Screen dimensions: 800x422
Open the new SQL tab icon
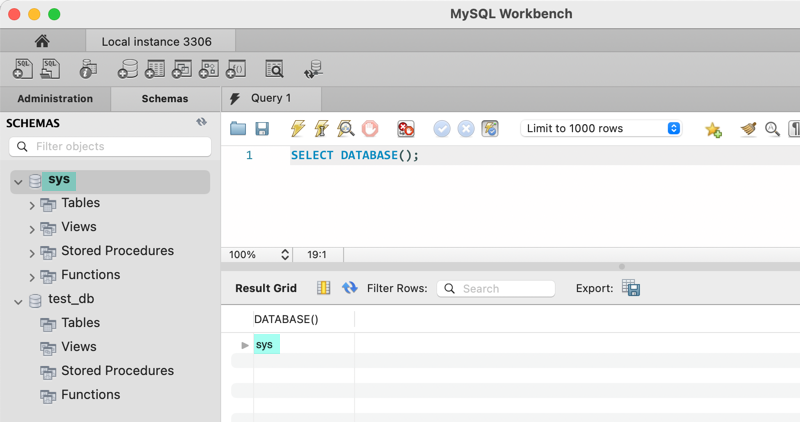[23, 69]
